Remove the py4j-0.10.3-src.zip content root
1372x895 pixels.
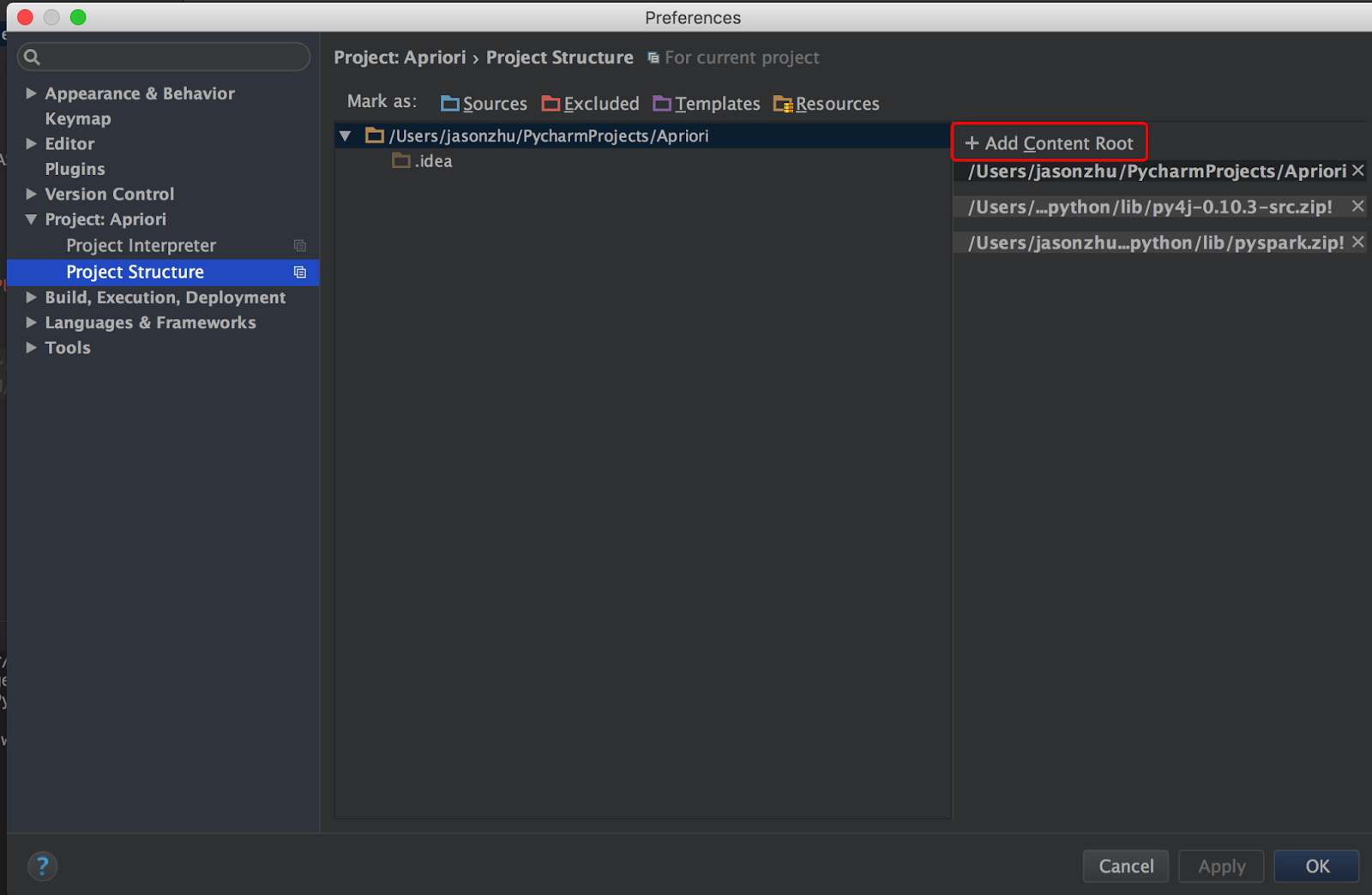1357,206
